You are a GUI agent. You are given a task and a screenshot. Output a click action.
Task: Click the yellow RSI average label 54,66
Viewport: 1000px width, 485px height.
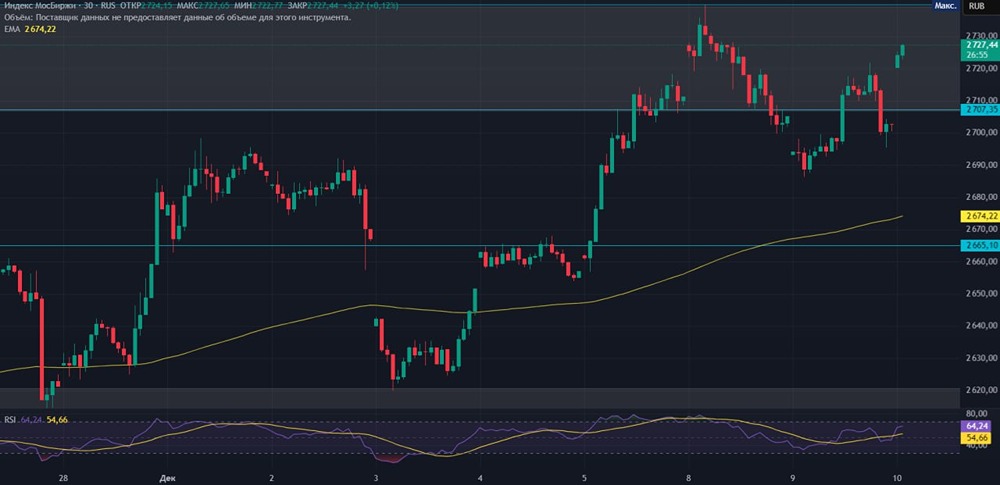coord(978,438)
